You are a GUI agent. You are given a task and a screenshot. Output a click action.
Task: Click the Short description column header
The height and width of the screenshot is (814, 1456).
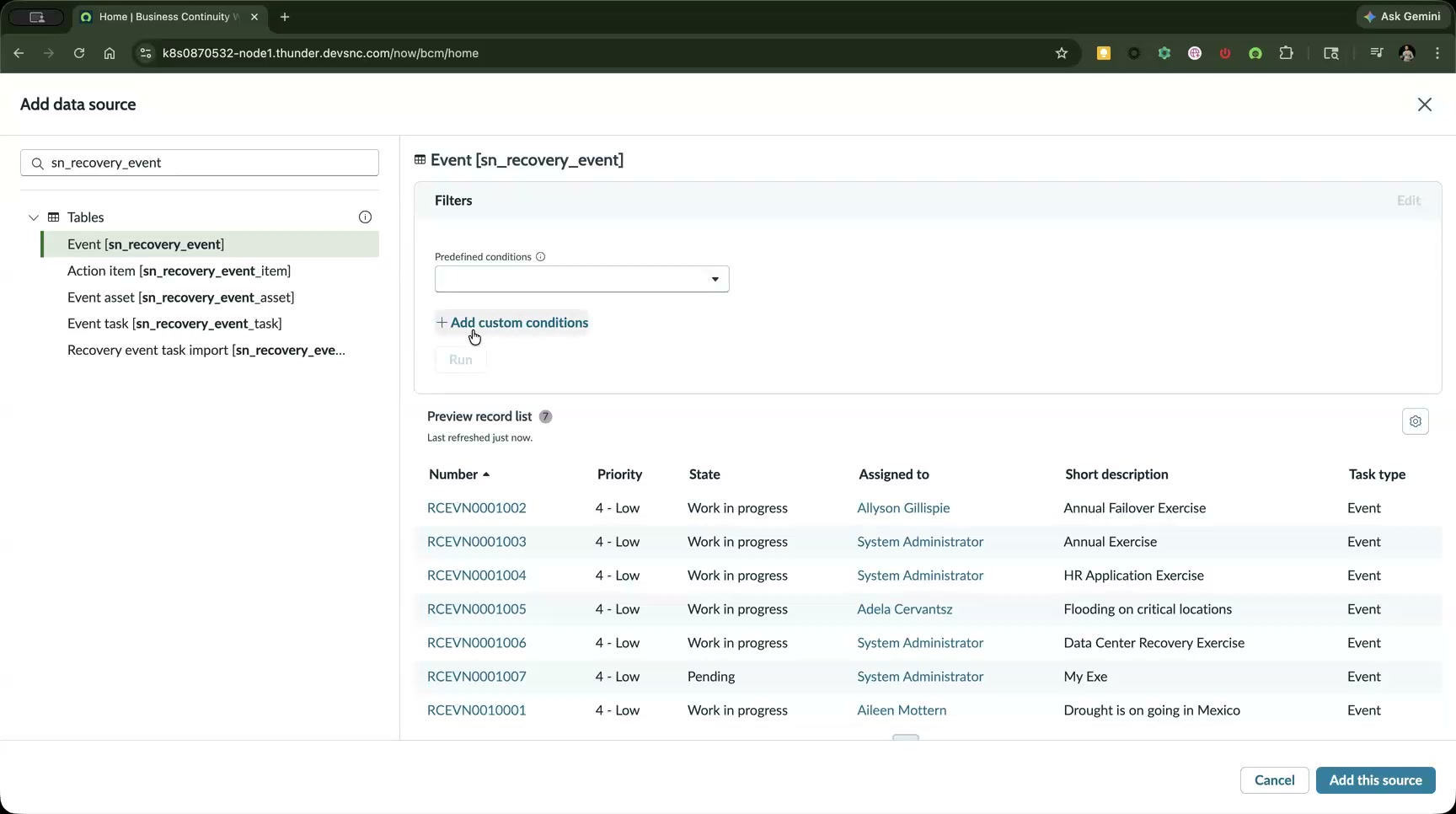click(x=1116, y=474)
